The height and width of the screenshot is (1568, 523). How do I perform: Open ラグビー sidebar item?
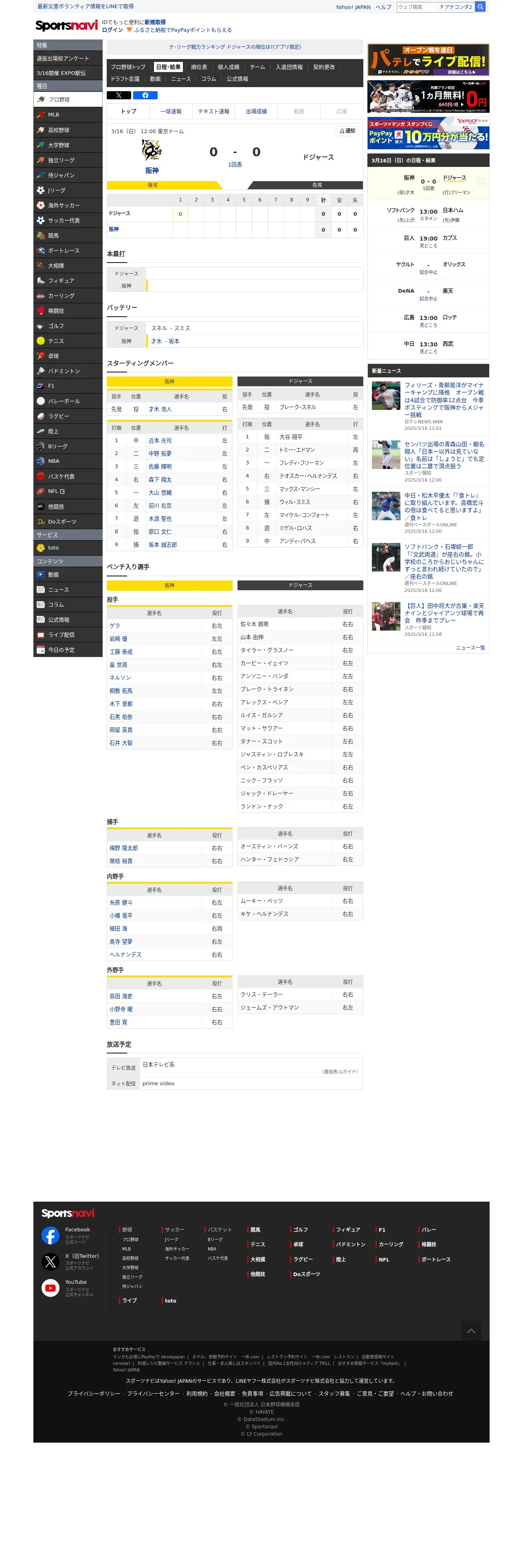68,416
